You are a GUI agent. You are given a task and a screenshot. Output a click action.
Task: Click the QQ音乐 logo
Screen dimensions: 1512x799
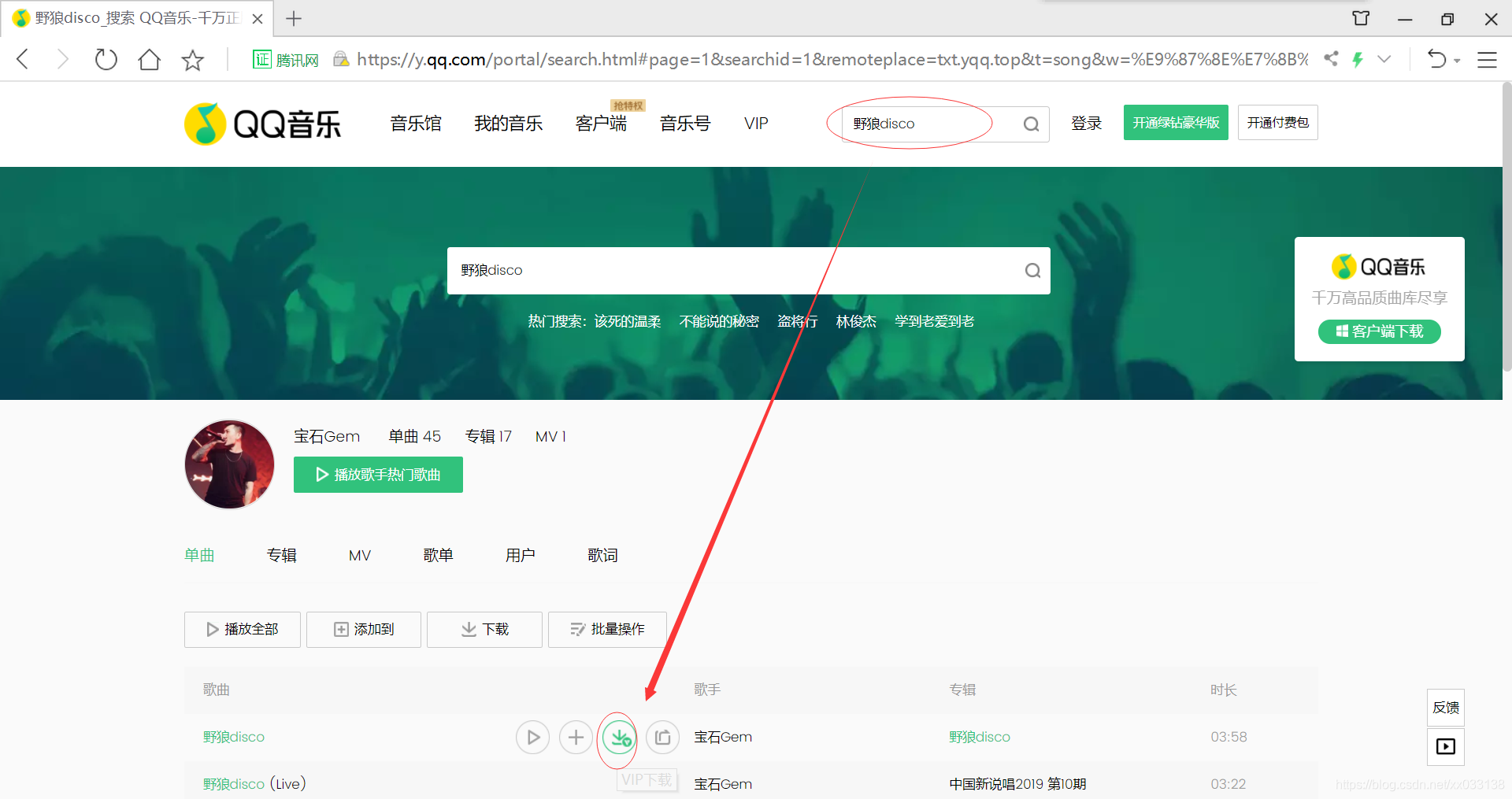point(261,123)
